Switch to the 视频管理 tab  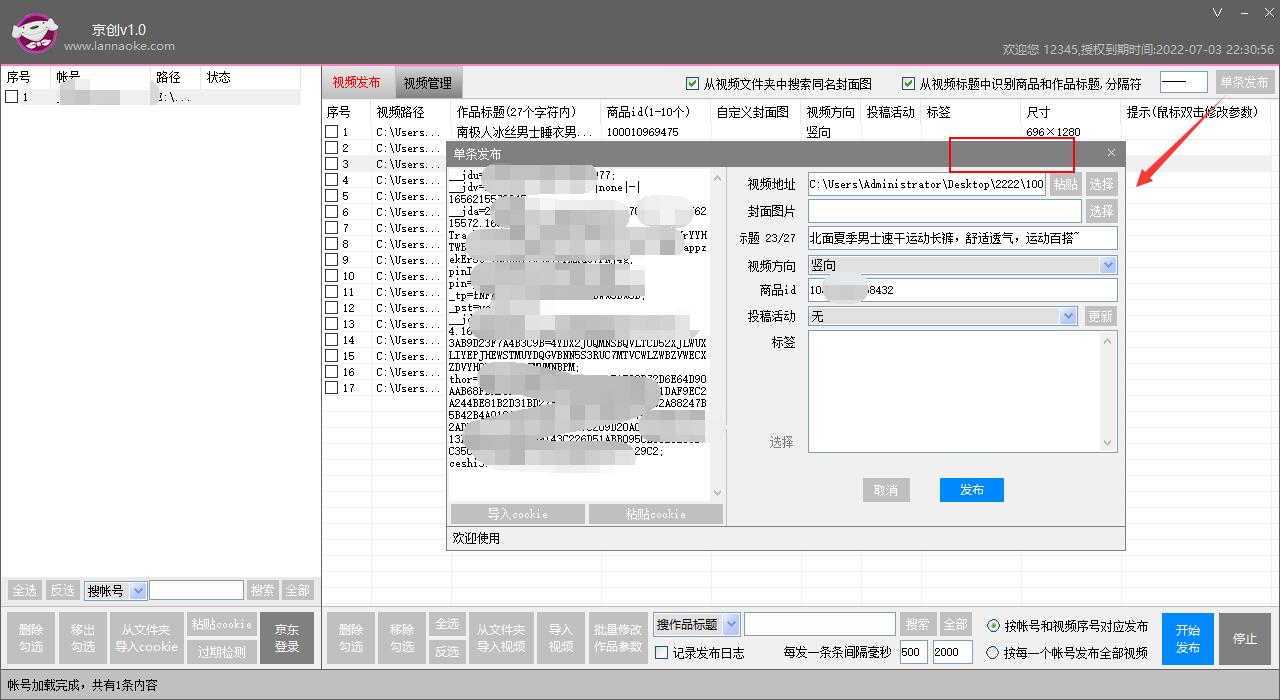[427, 82]
